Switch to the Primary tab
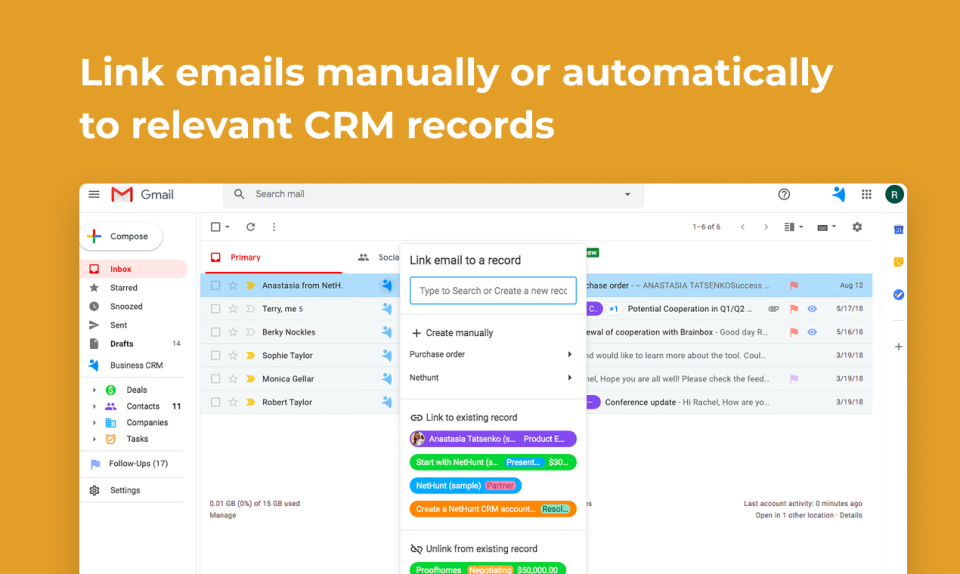The width and height of the screenshot is (960, 574). (x=245, y=258)
